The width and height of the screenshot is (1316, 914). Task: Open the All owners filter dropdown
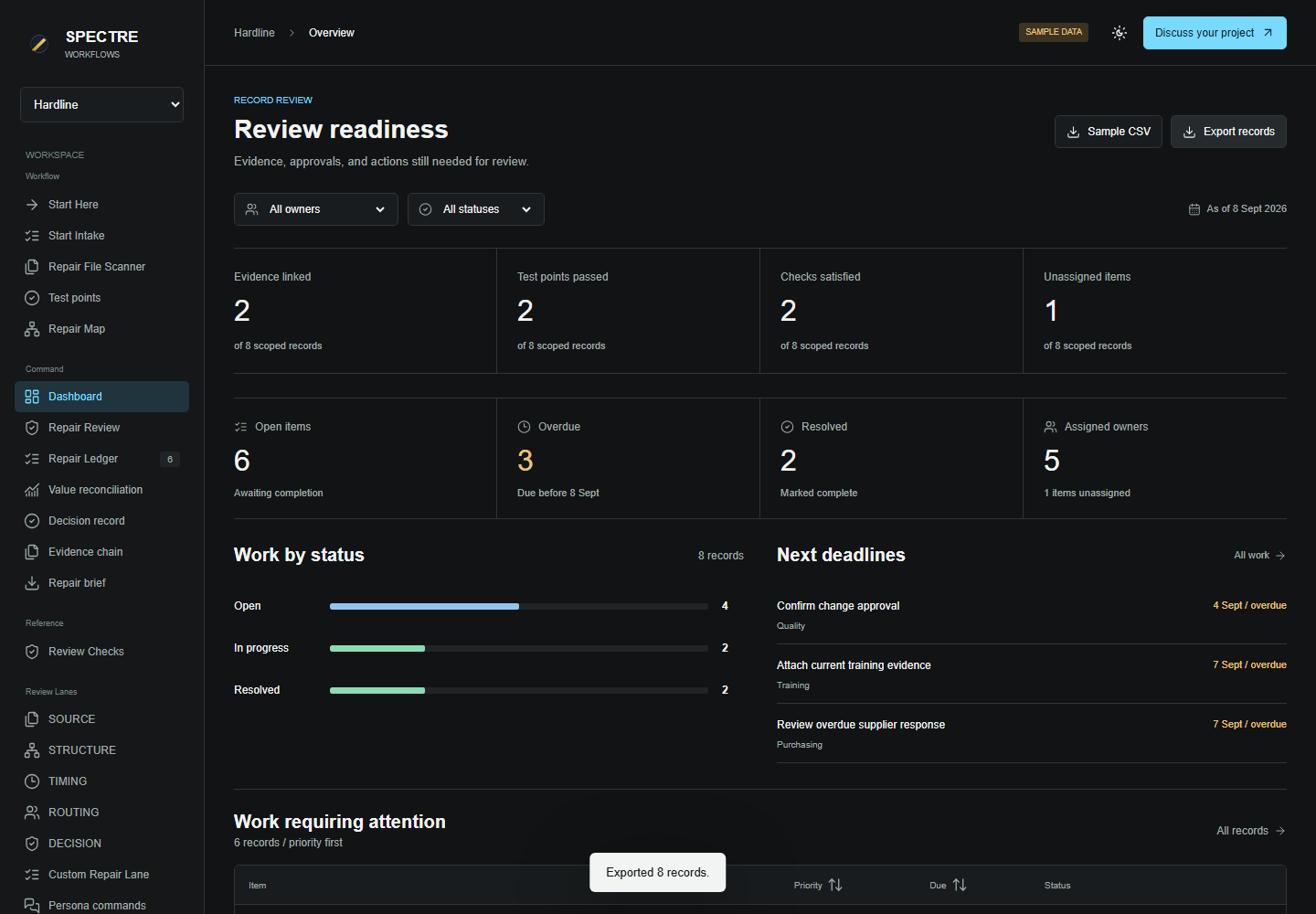tap(316, 209)
